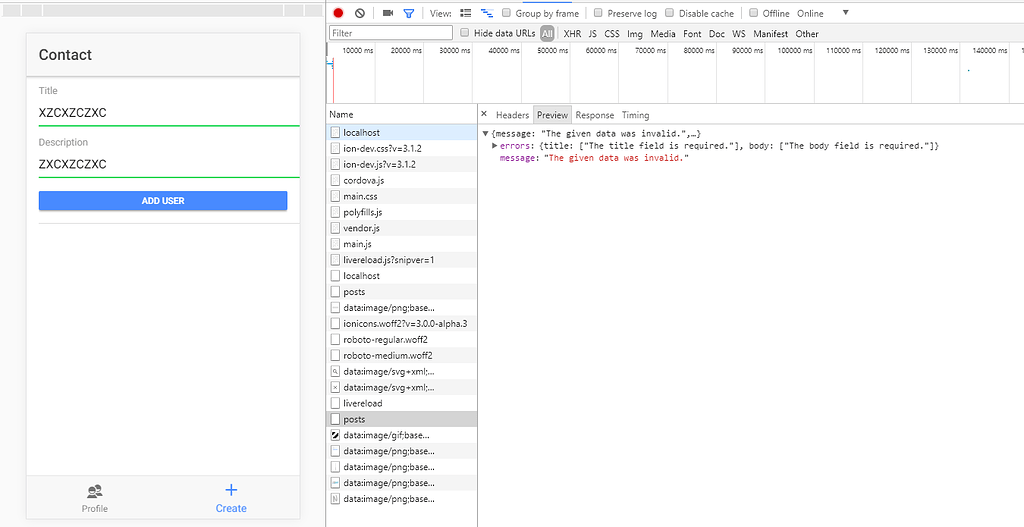This screenshot has width=1024, height=527.
Task: Collapse the root response object
Action: [x=485, y=134]
